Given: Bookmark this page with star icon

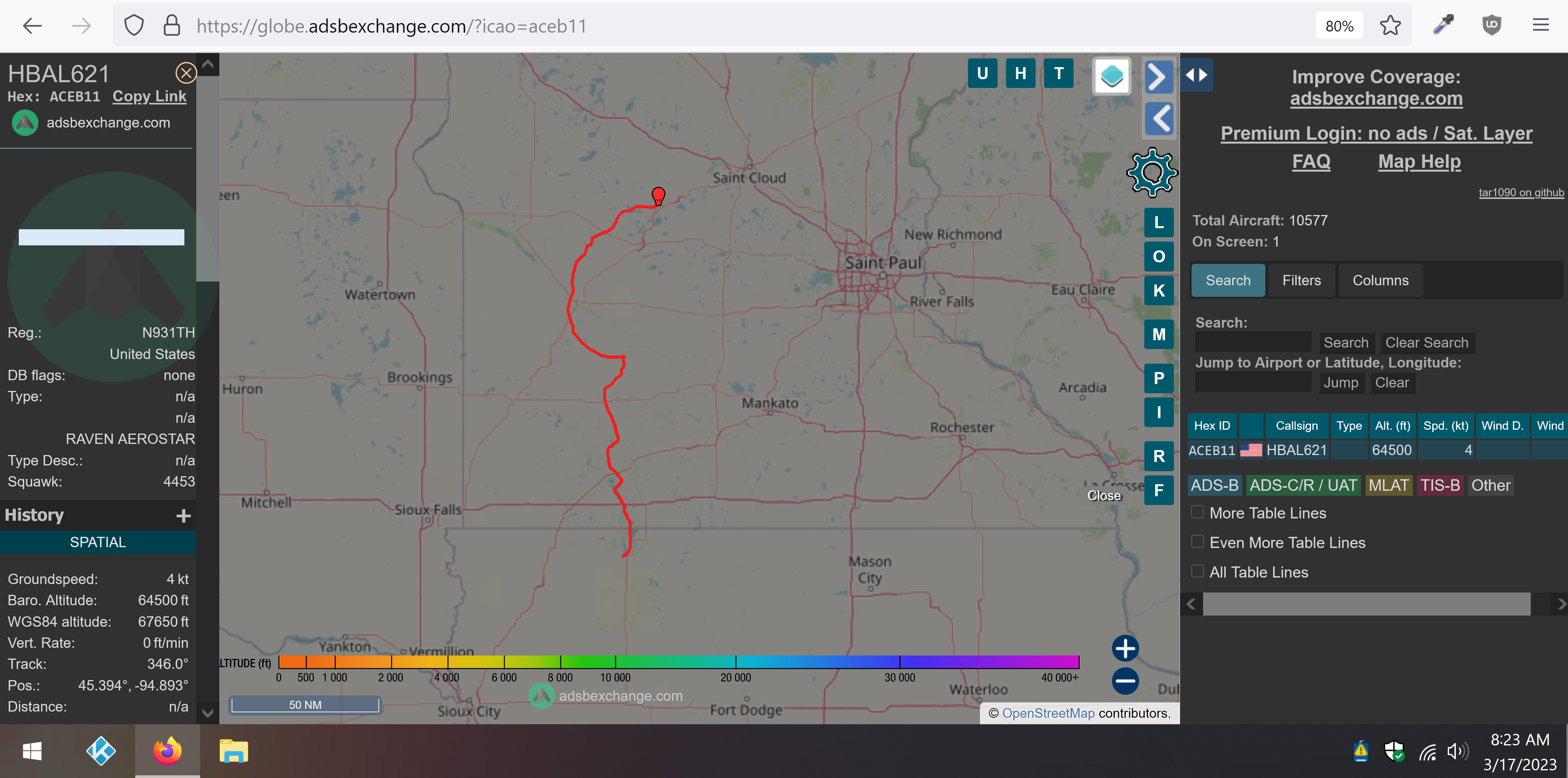Looking at the screenshot, I should click(1390, 26).
